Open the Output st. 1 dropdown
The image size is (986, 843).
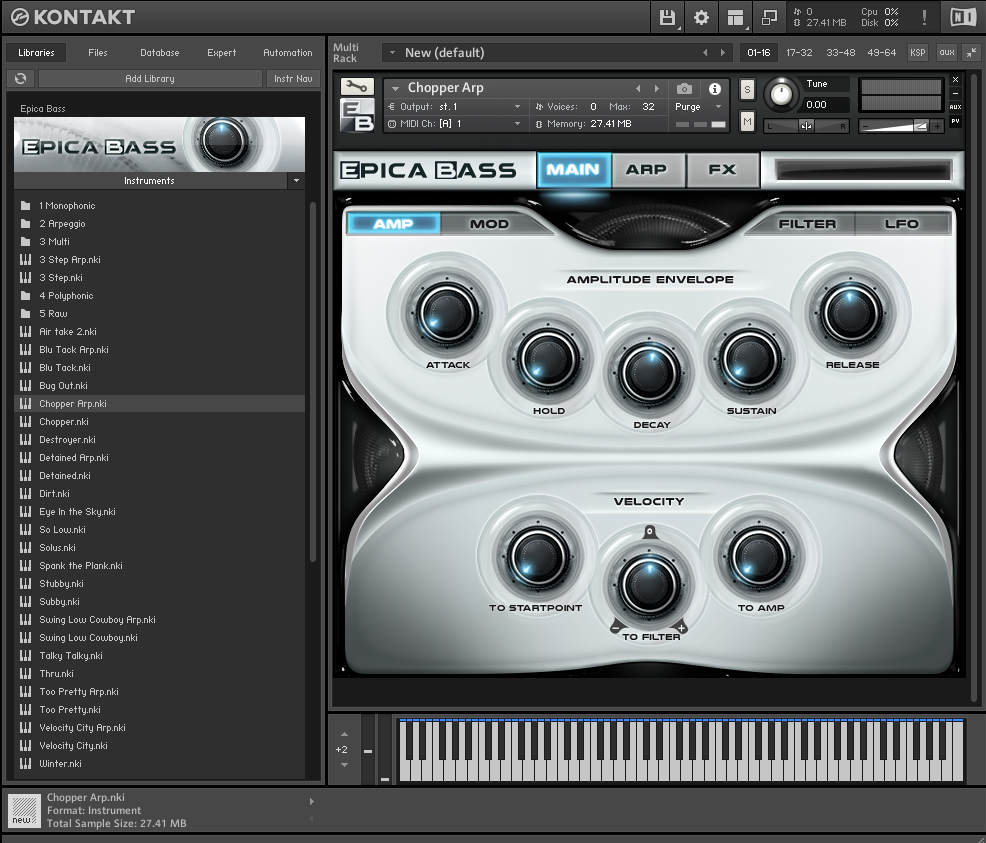coord(518,107)
